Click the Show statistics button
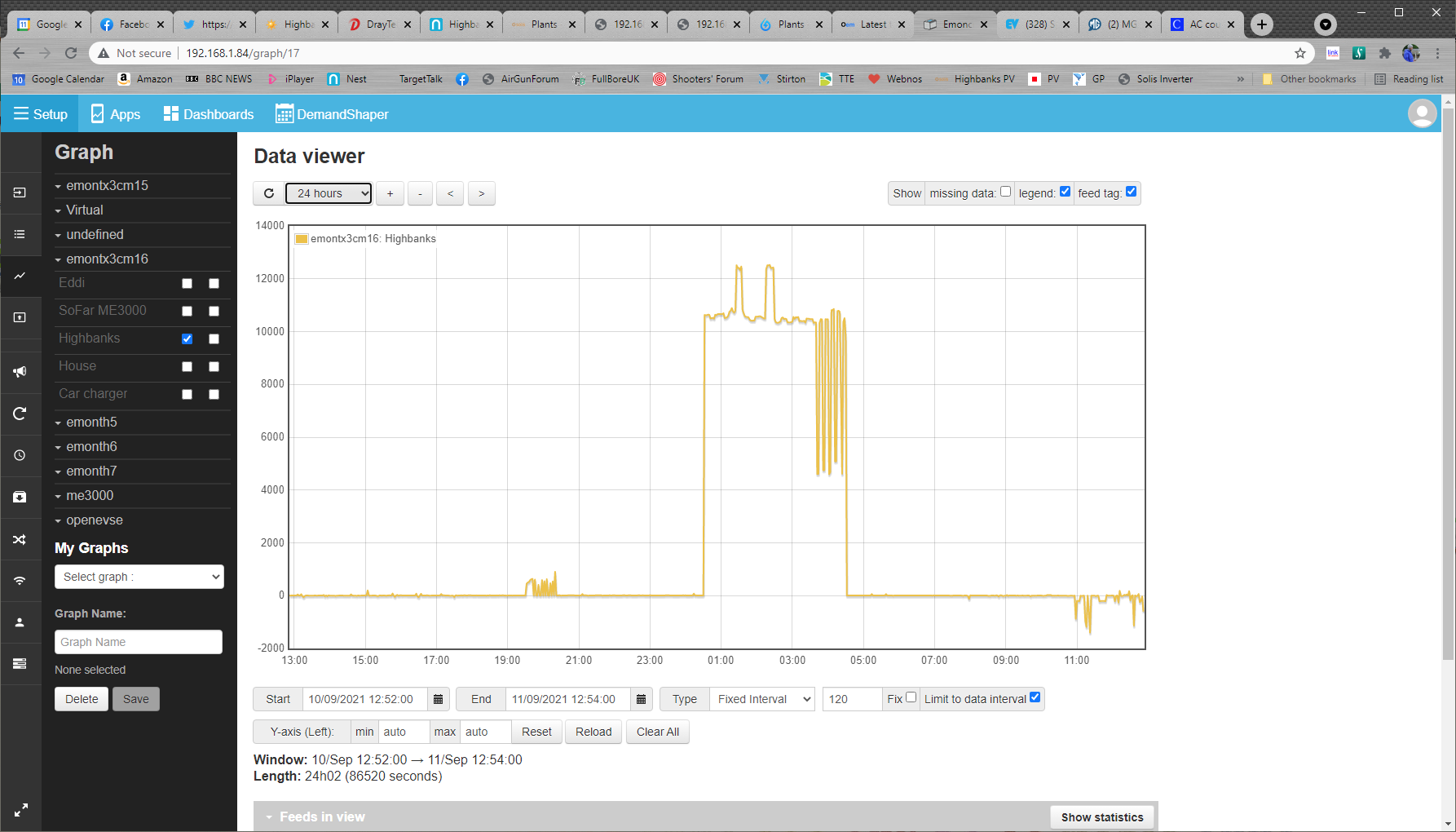This screenshot has height=832, width=1456. coord(1102,817)
